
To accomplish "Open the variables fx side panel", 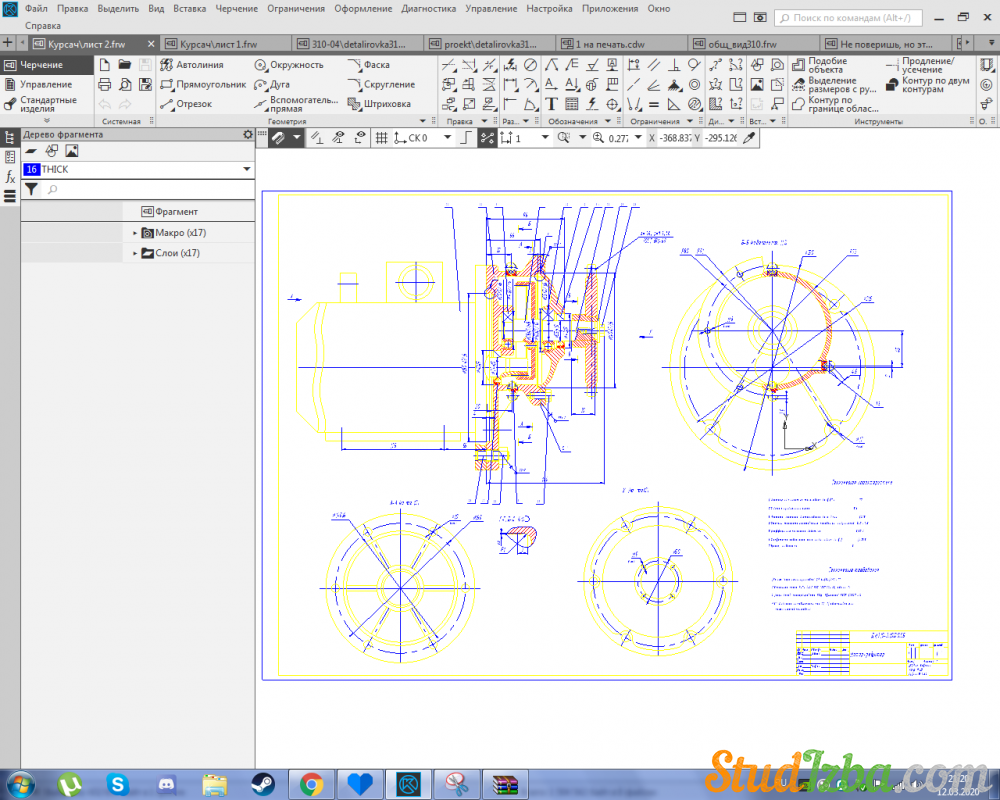I will [x=10, y=176].
